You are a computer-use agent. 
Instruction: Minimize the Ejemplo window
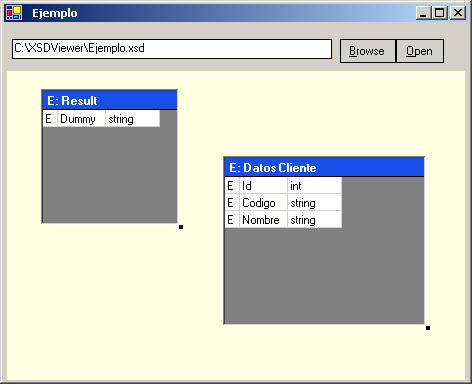click(423, 13)
